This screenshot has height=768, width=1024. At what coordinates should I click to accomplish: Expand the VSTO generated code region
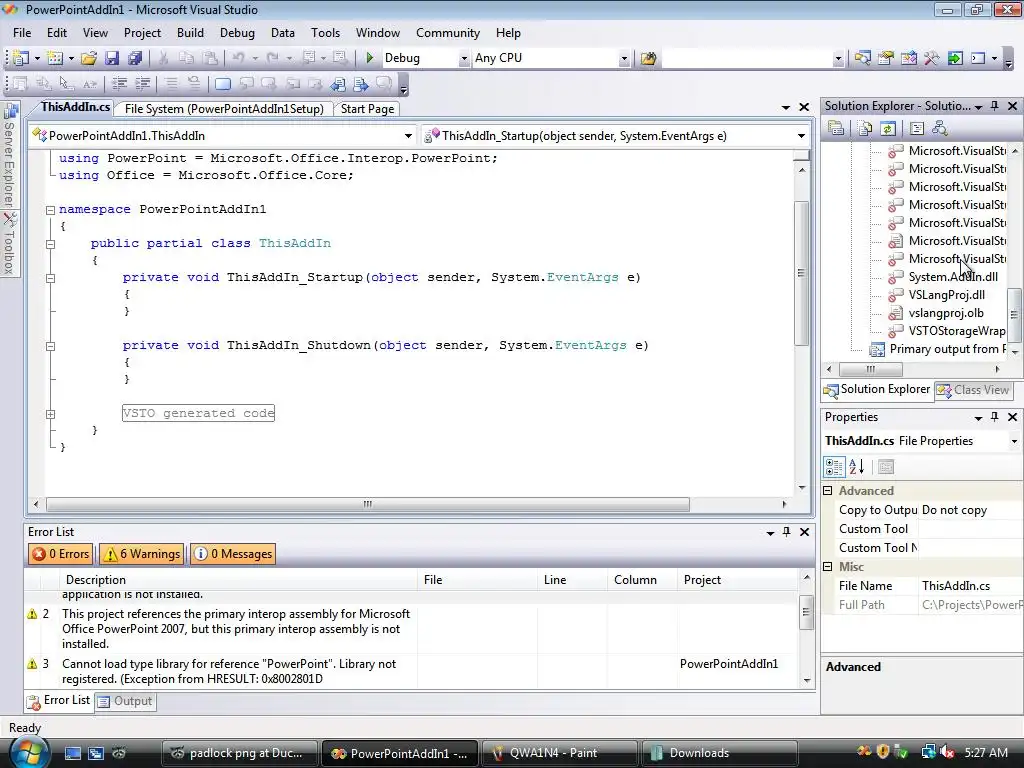pyautogui.click(x=50, y=414)
